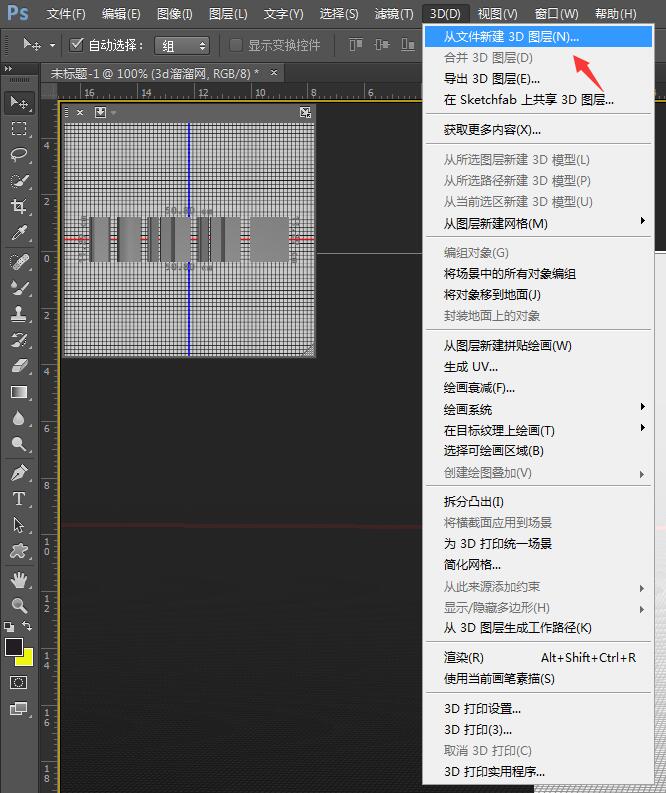
Task: Click the secondary view swap icon
Action: coord(305,112)
